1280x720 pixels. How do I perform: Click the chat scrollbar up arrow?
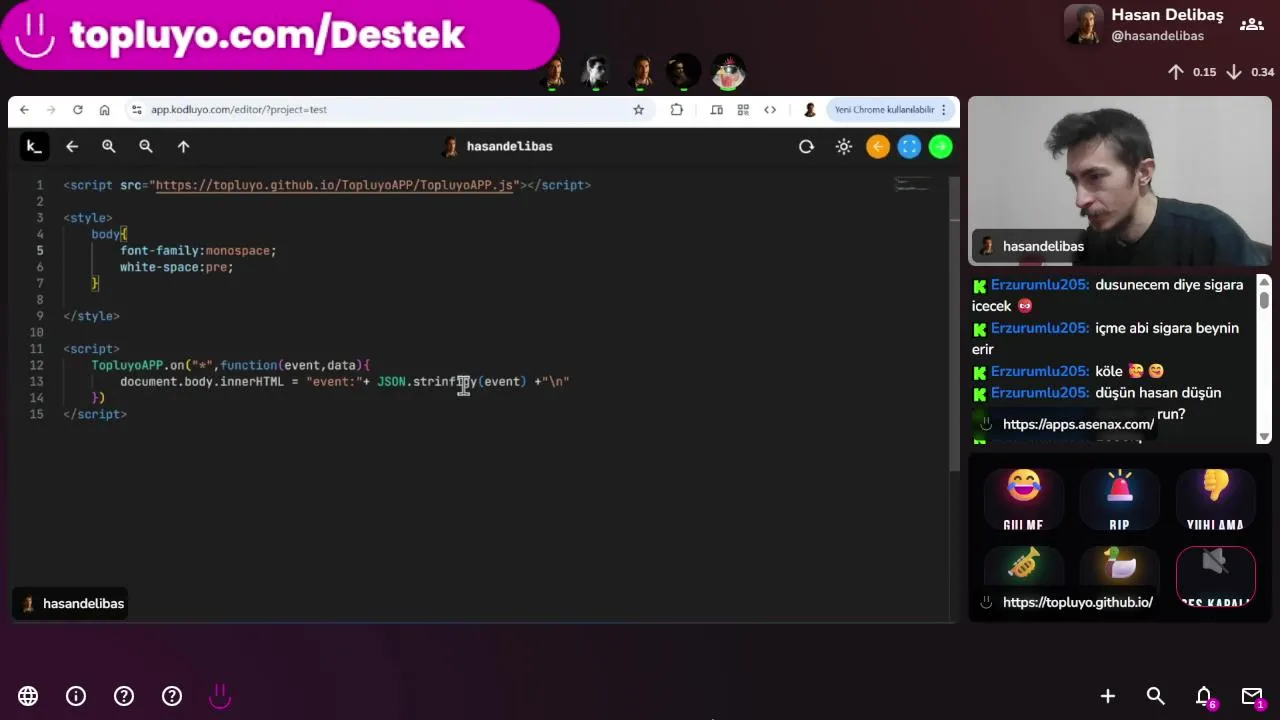(x=1264, y=282)
